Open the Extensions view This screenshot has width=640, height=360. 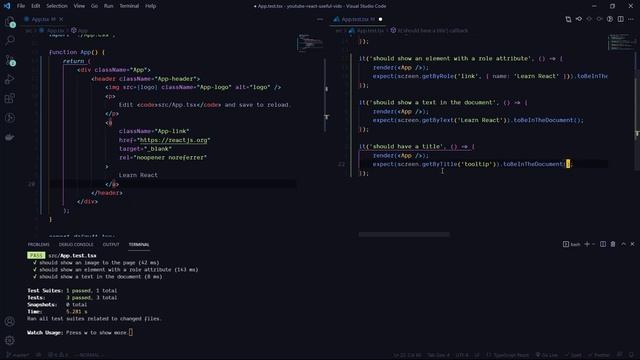[10, 98]
